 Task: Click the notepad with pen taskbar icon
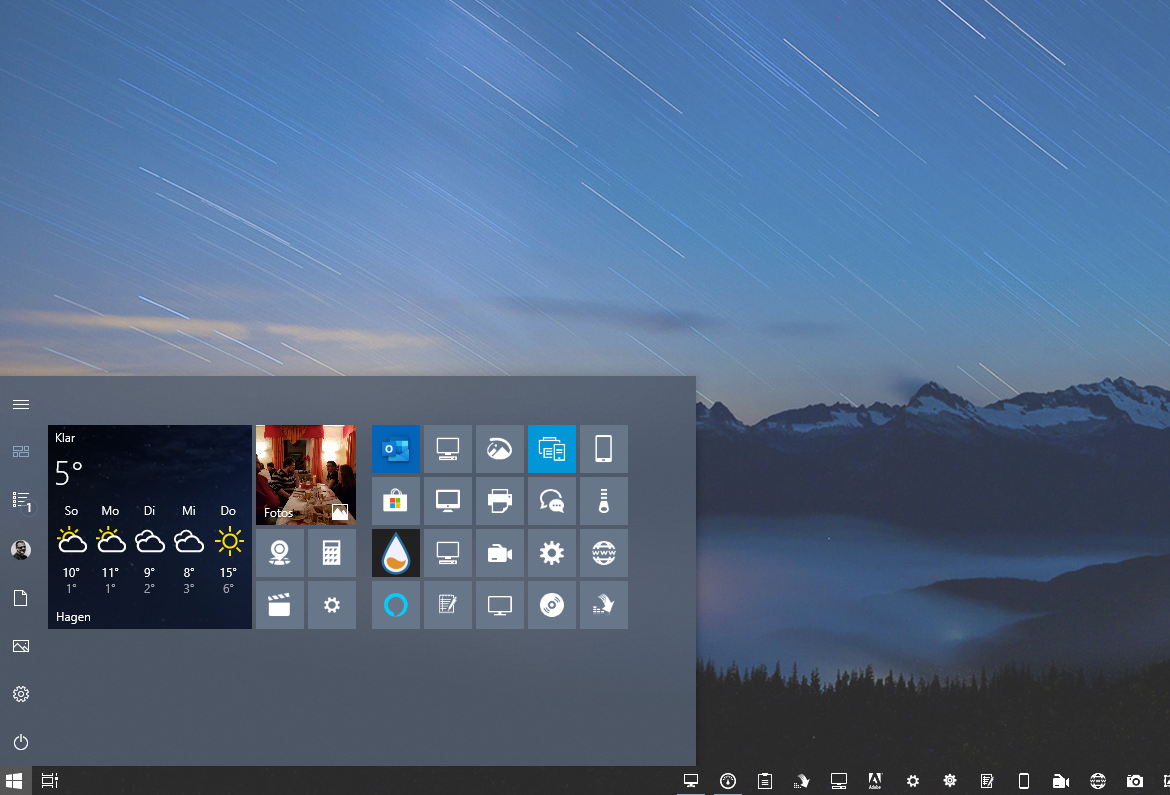click(986, 781)
